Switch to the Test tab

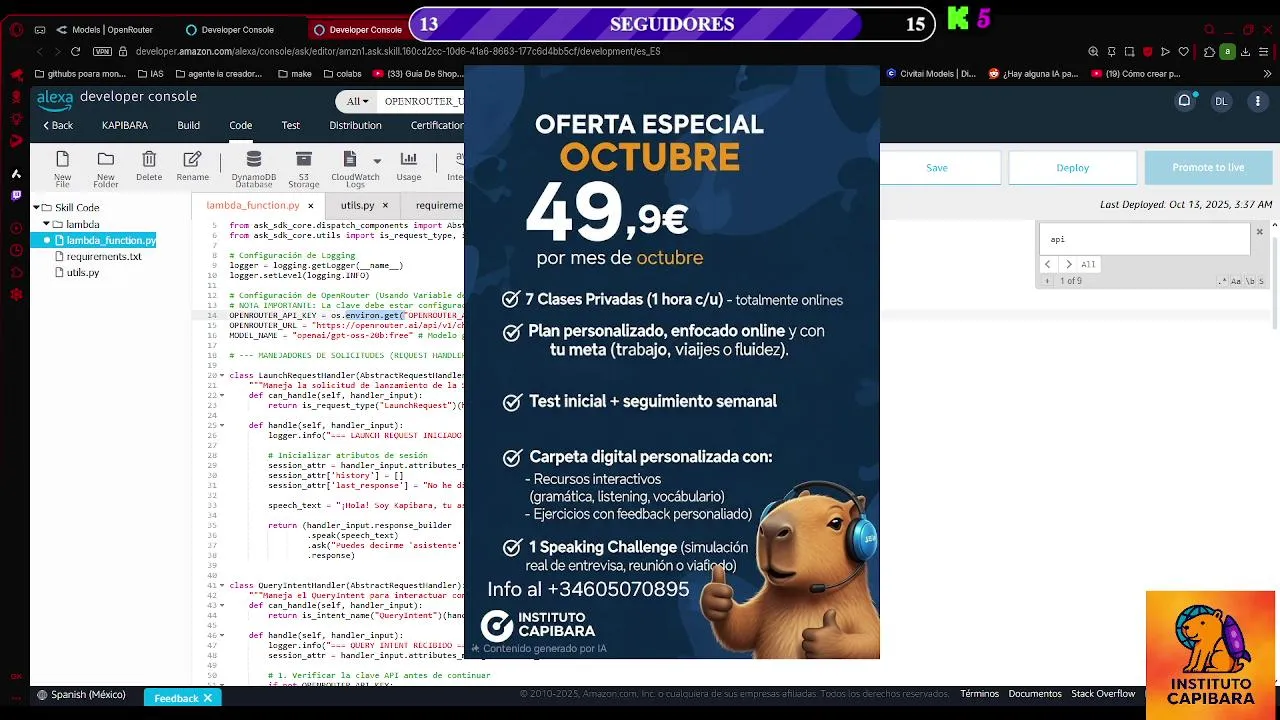(x=290, y=125)
